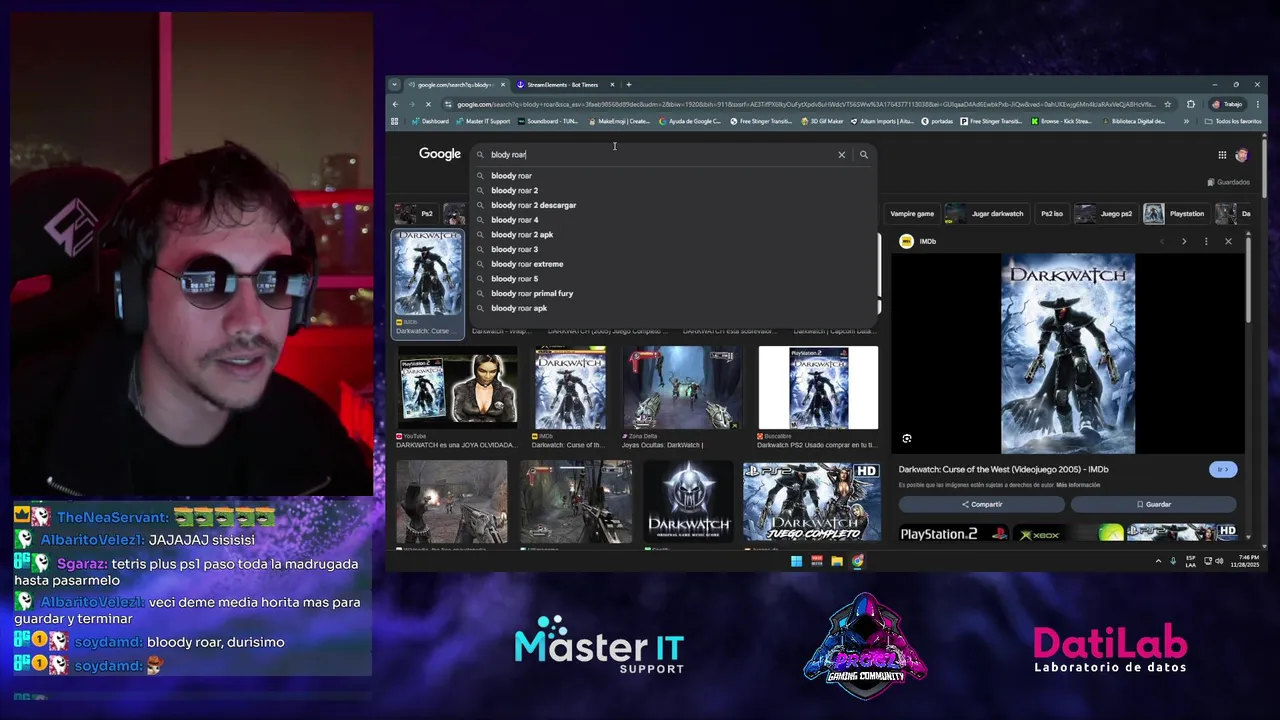Viewport: 1280px width, 720px height.
Task: Open Master IT Support bookmark
Action: click(482, 121)
